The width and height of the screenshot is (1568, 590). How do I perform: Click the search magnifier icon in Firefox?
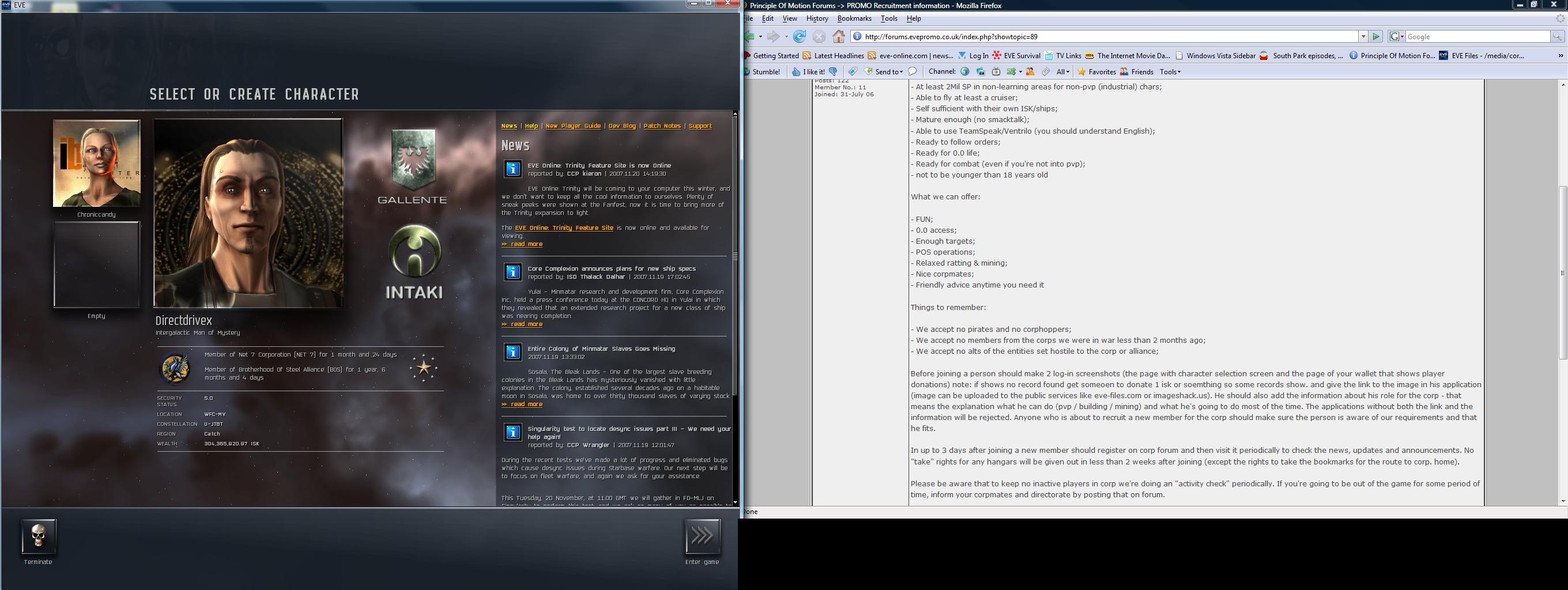click(1558, 36)
